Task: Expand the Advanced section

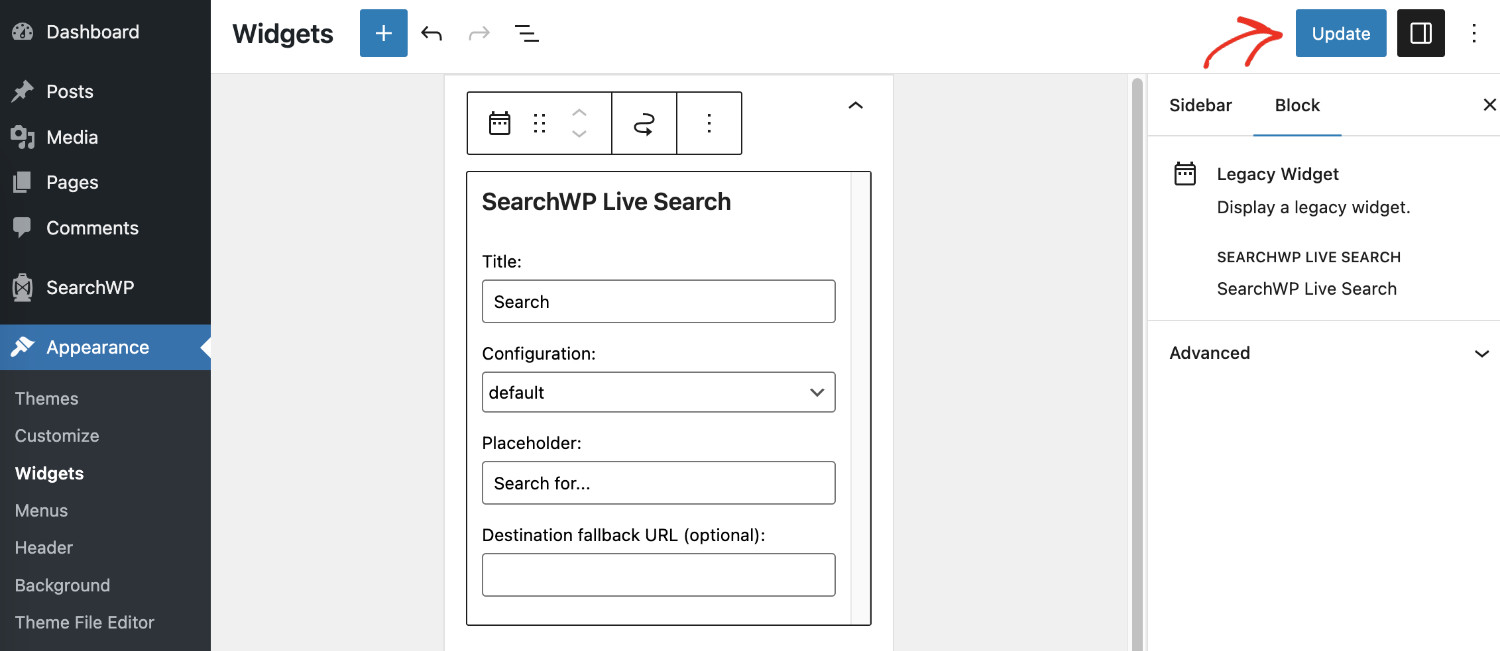Action: (x=1324, y=353)
